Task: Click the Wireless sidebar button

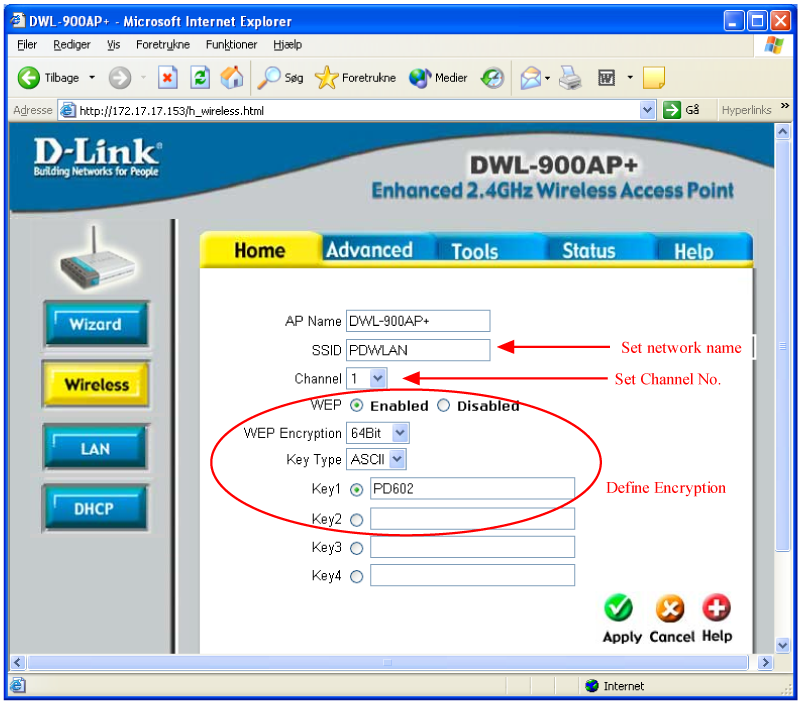Action: [96, 385]
